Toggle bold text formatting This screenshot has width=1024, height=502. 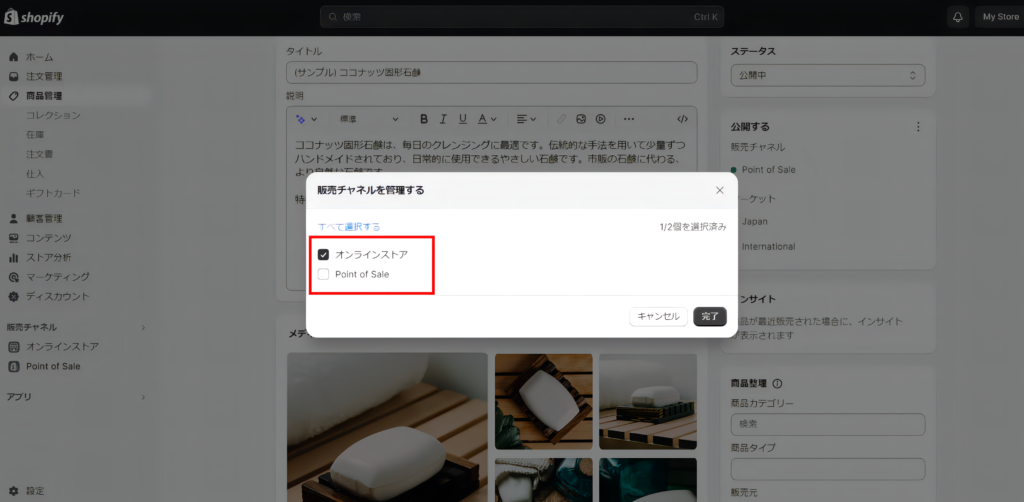tap(424, 119)
